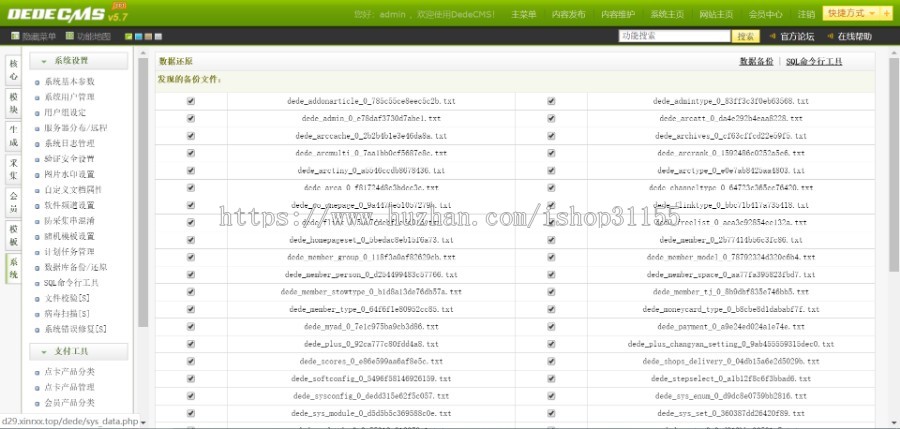Uncheck the dede_sysconfig backup checkbox

191,396
